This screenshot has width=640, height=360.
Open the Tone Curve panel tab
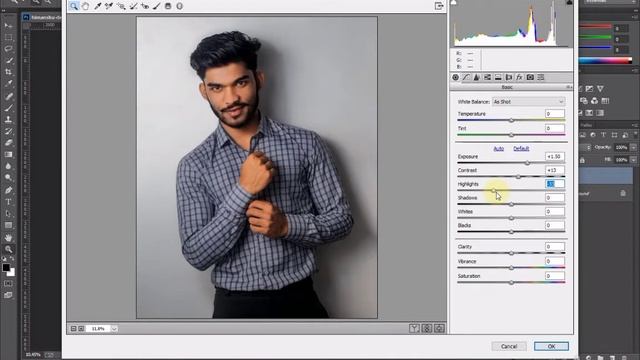pos(466,77)
